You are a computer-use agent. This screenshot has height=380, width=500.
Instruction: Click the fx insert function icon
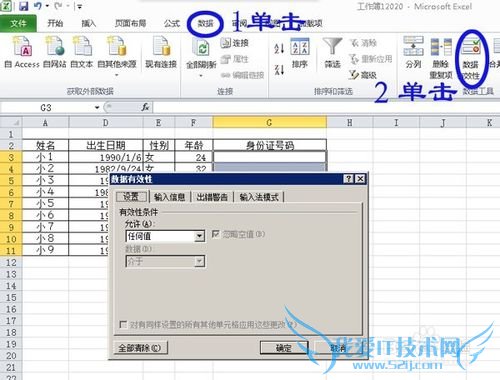coord(146,107)
